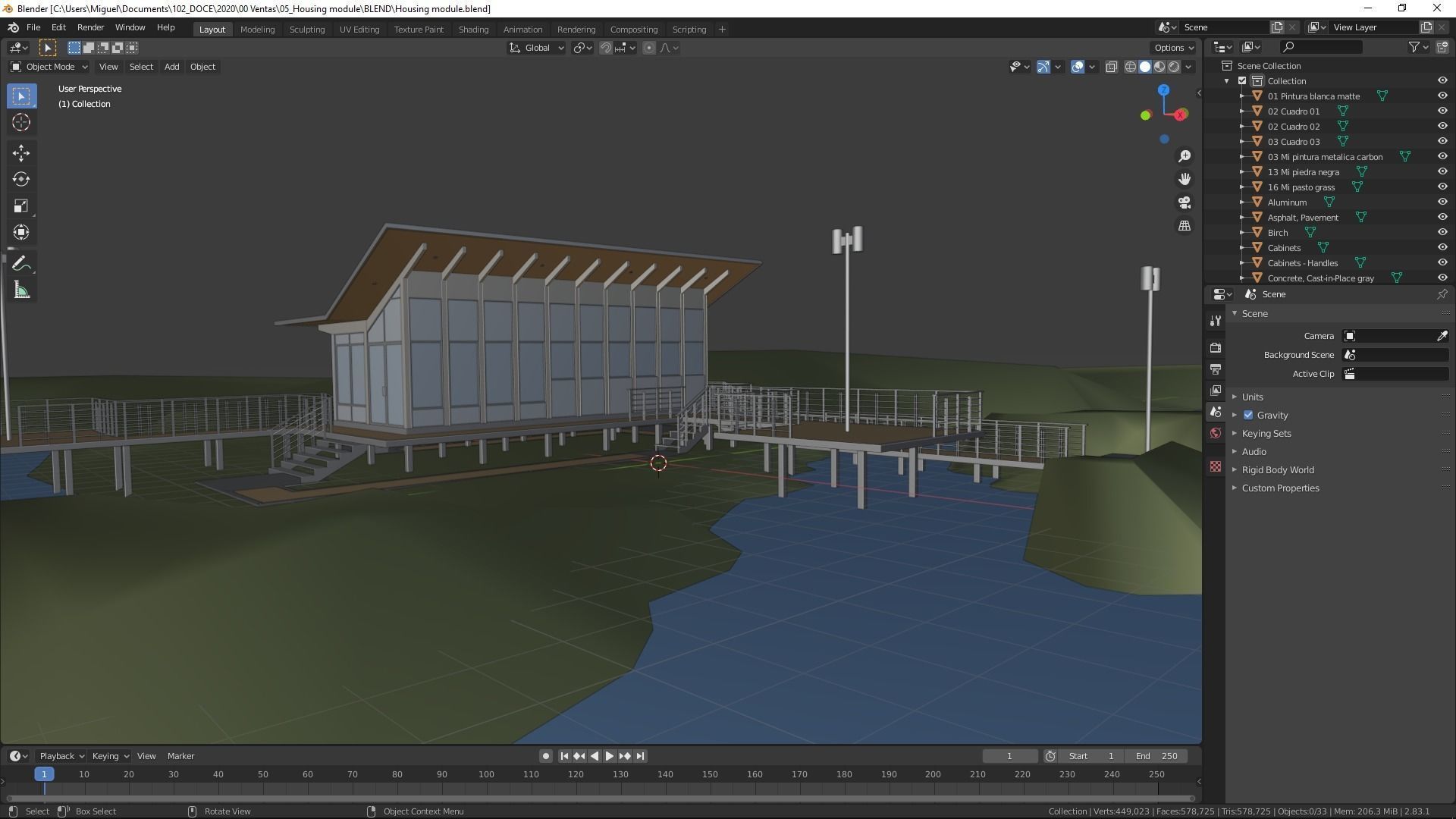Image resolution: width=1456 pixels, height=819 pixels.
Task: Open the Object Mode dropdown
Action: pos(49,67)
